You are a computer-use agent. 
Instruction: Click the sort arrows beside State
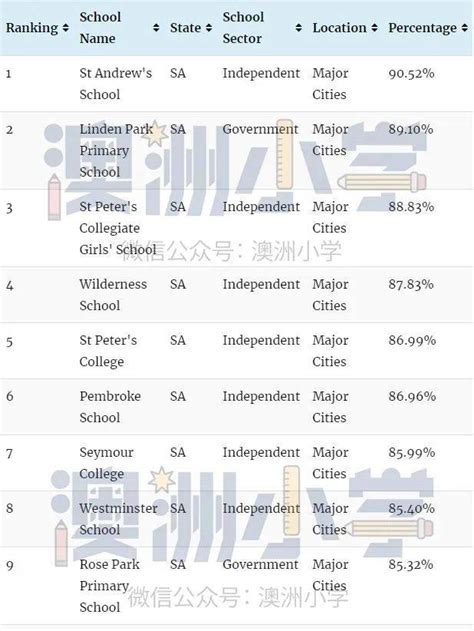point(208,28)
